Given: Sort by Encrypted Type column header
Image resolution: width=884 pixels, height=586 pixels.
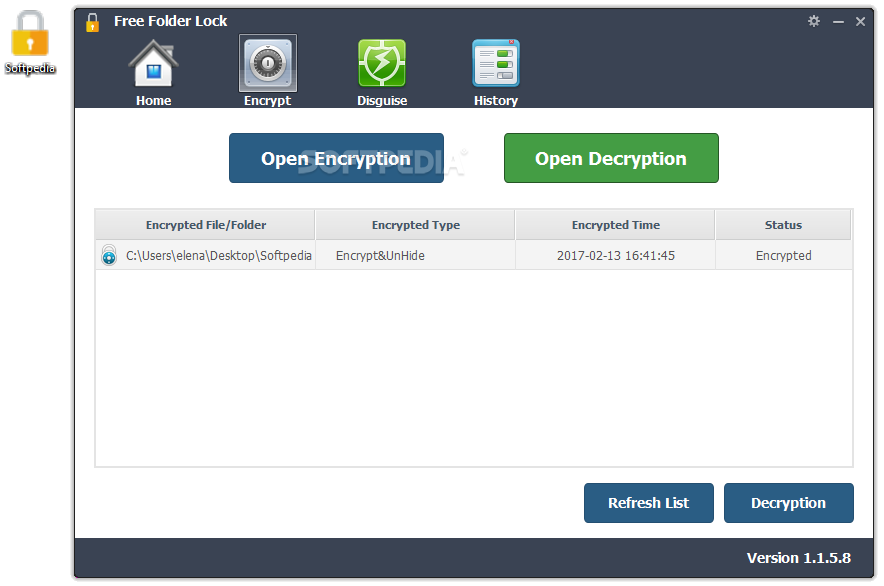Looking at the screenshot, I should (416, 224).
